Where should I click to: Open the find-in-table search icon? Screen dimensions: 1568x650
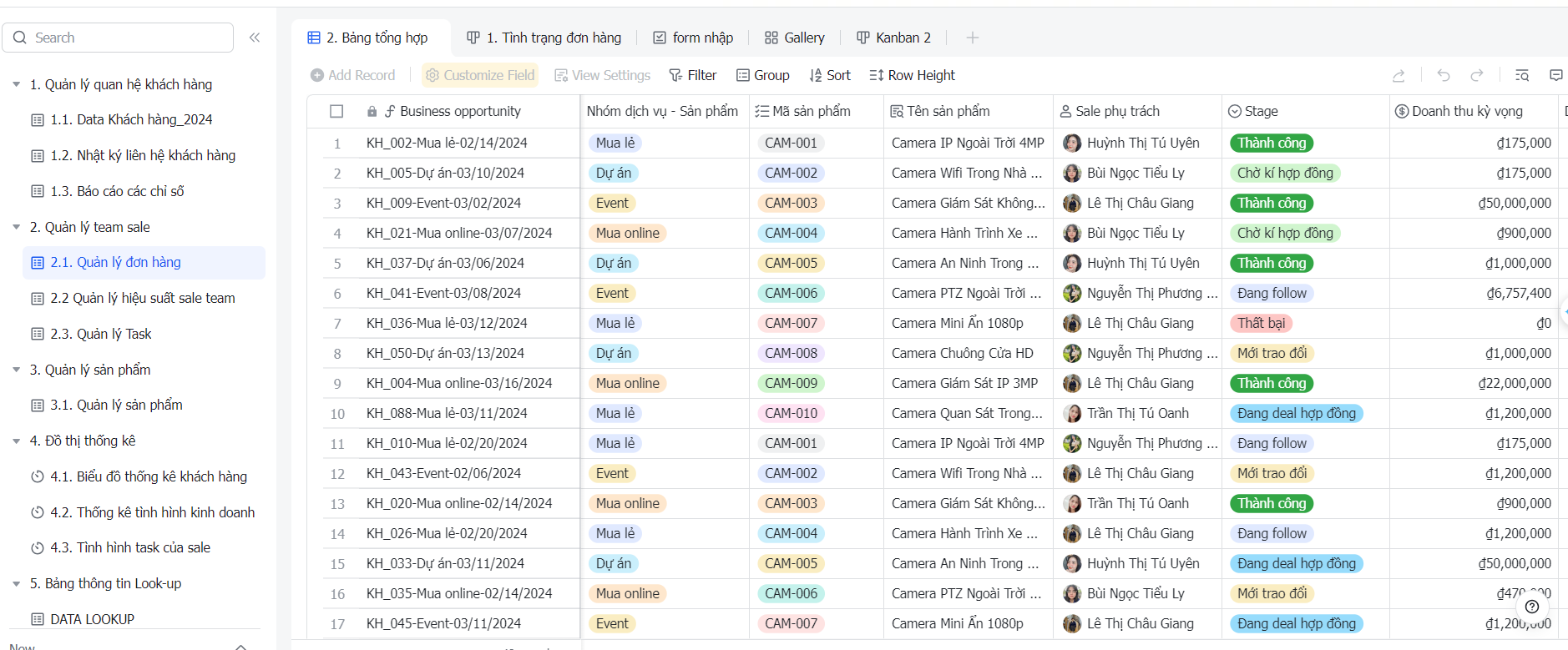[x=1522, y=75]
